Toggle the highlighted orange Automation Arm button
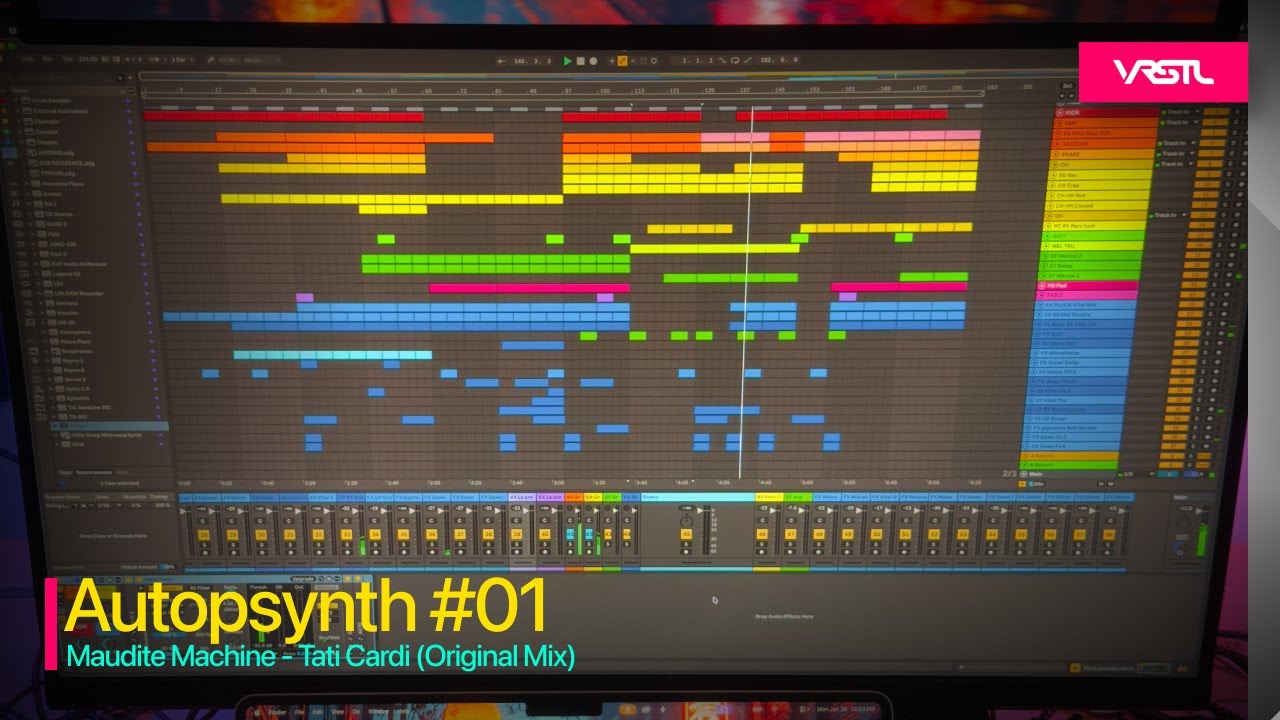The width and height of the screenshot is (1280, 720). pyautogui.click(x=622, y=61)
